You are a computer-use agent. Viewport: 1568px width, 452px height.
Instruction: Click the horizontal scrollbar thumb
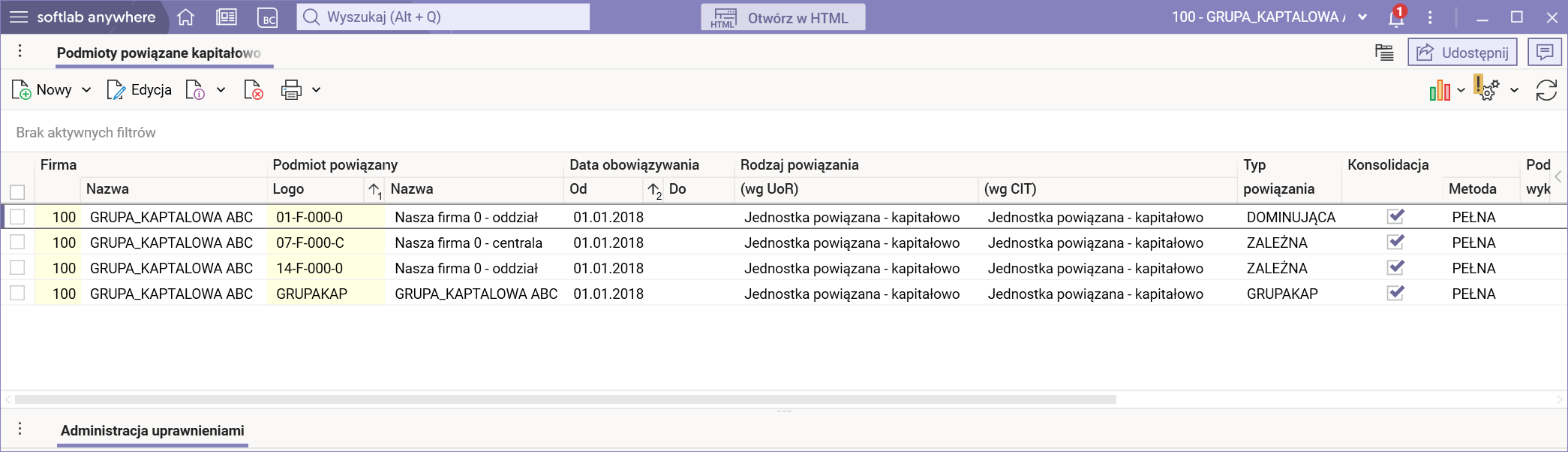click(566, 399)
